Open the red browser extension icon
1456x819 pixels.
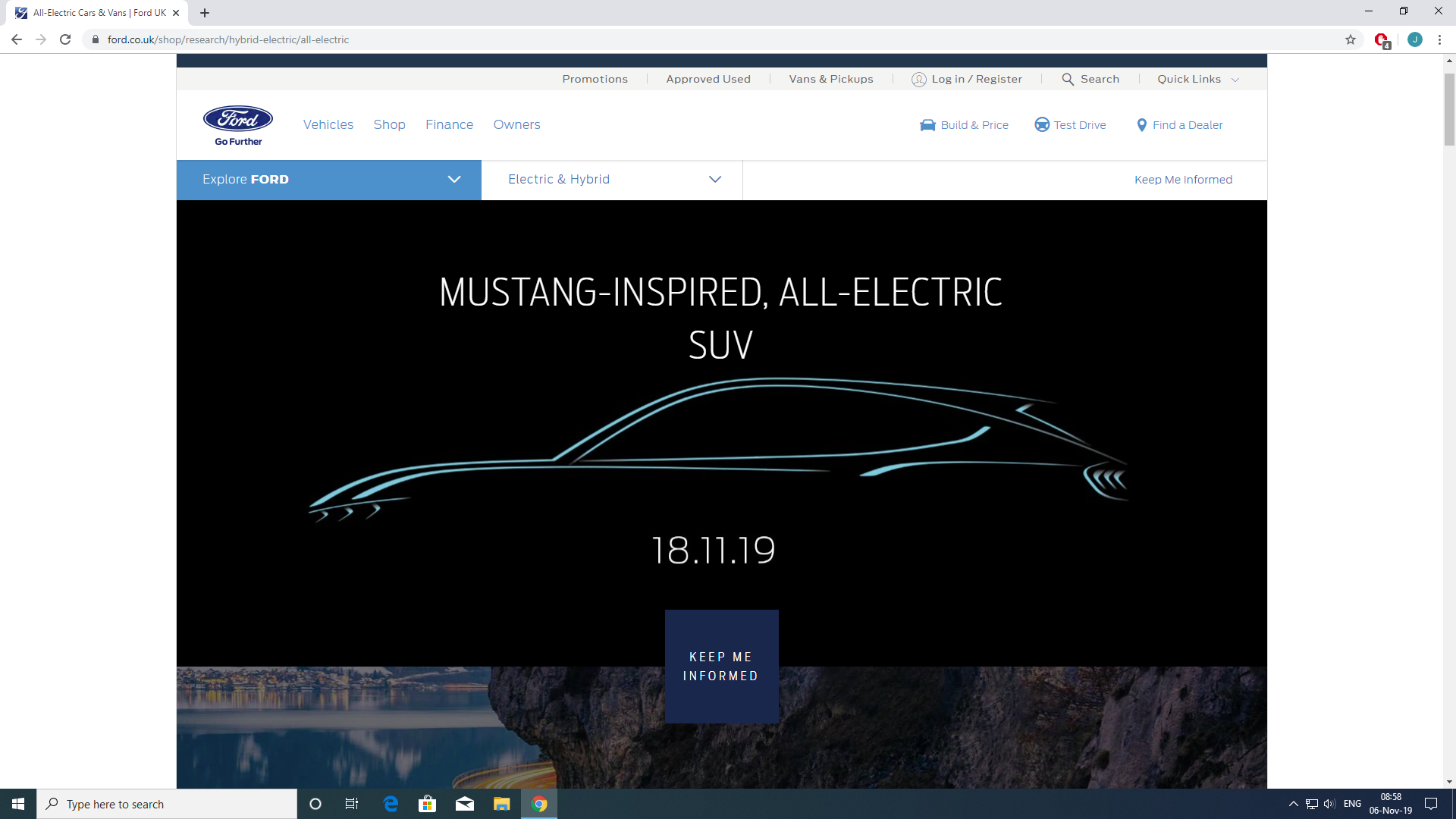(1382, 39)
